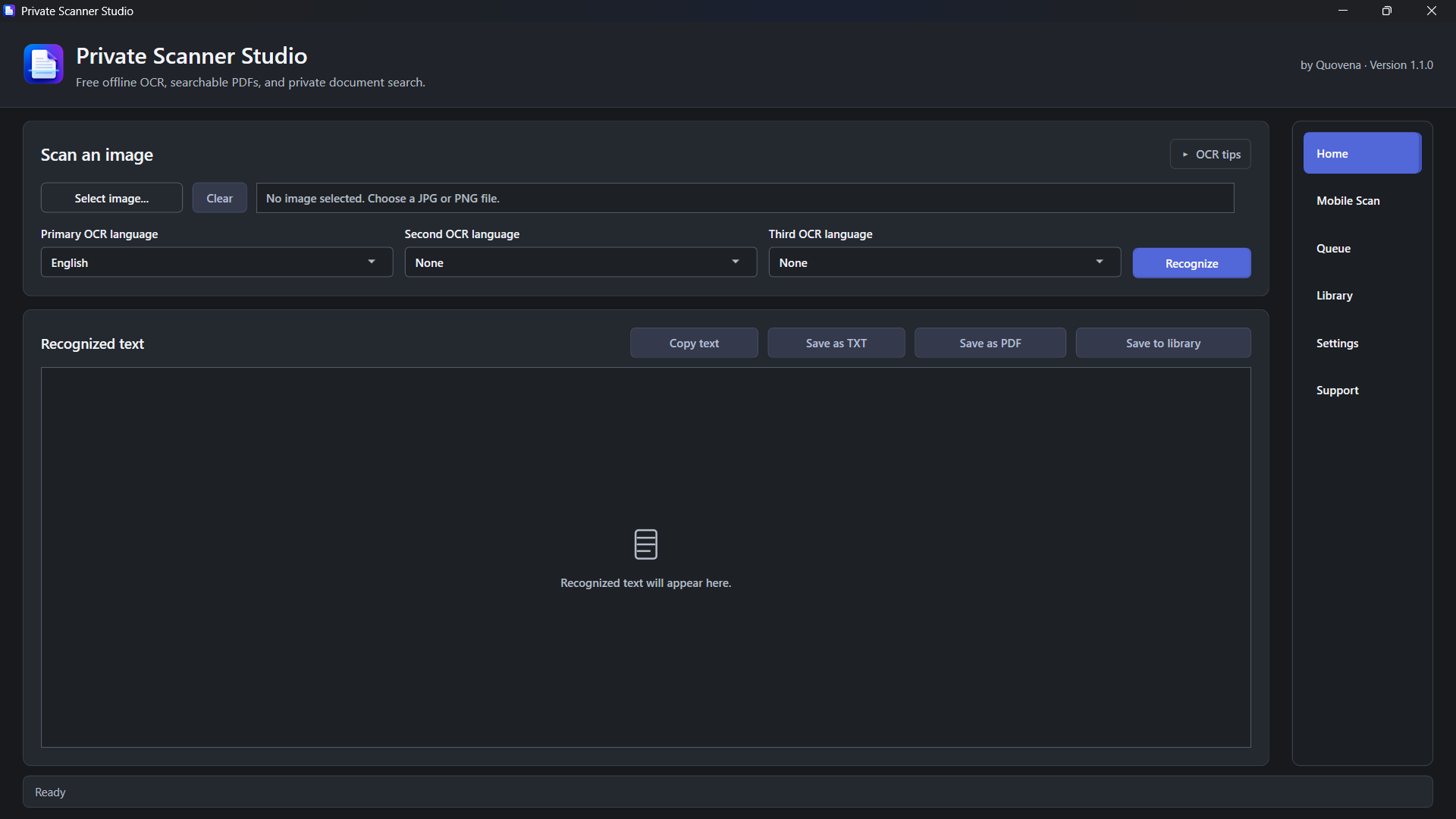1456x819 pixels.
Task: Open the Mobile Scan page
Action: click(x=1362, y=201)
